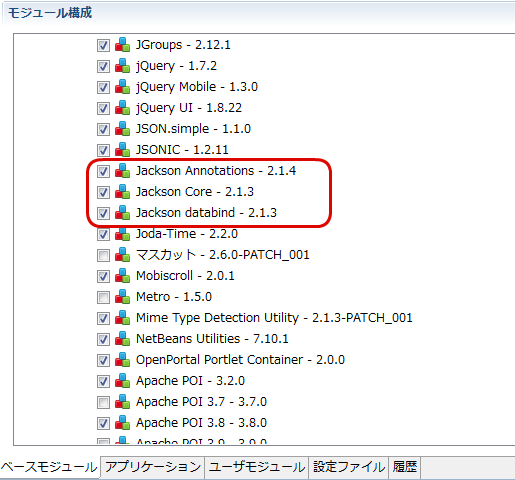The image size is (515, 480).
Task: Select the マスカット - 2.6.0-PATCH_001 label
Action: [223, 255]
